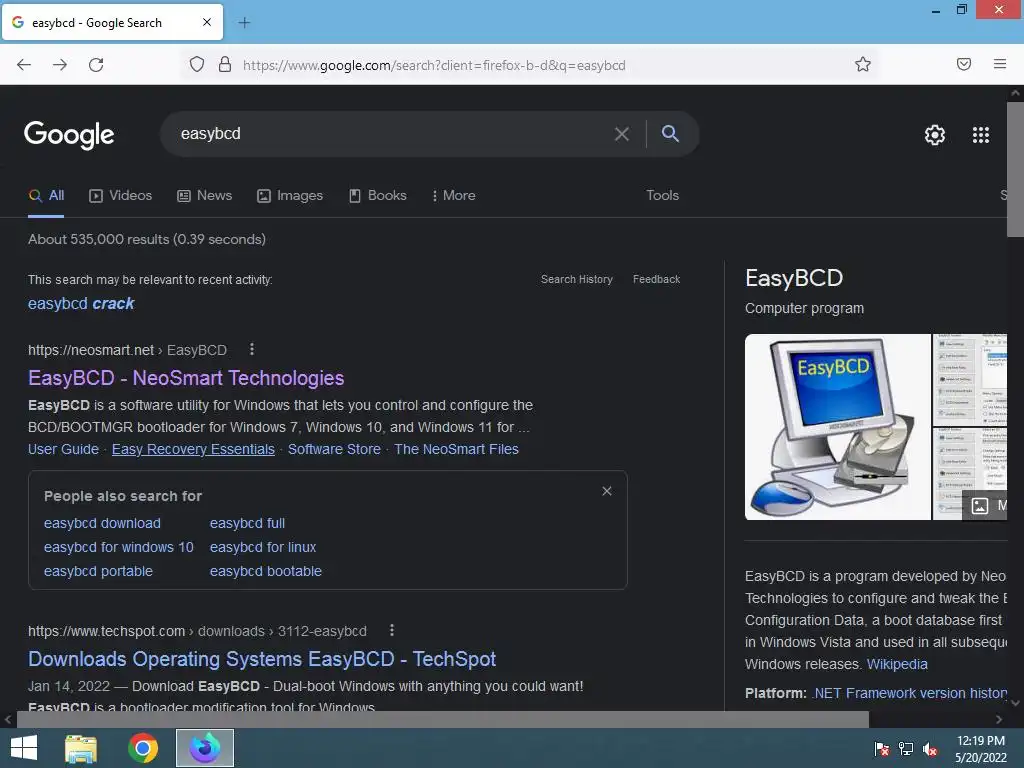Screen dimensions: 1024x768
Task: Search for easybcd portable
Action: coord(99,571)
